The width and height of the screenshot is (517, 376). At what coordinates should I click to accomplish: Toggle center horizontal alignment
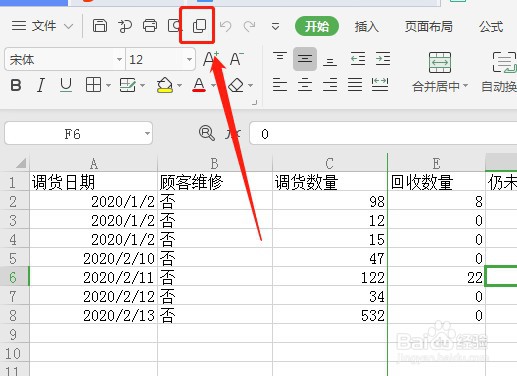(x=305, y=85)
